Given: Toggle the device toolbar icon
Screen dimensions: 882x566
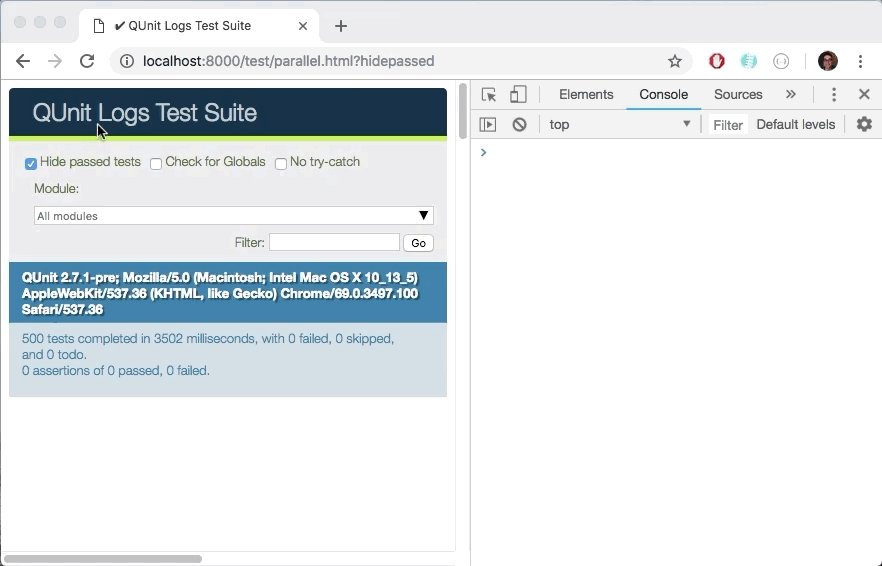Looking at the screenshot, I should tap(518, 95).
